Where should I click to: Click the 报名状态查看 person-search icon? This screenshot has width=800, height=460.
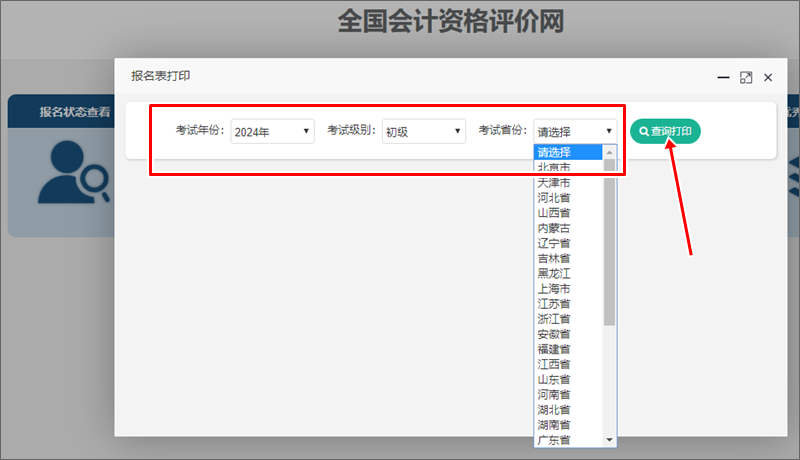click(x=74, y=172)
